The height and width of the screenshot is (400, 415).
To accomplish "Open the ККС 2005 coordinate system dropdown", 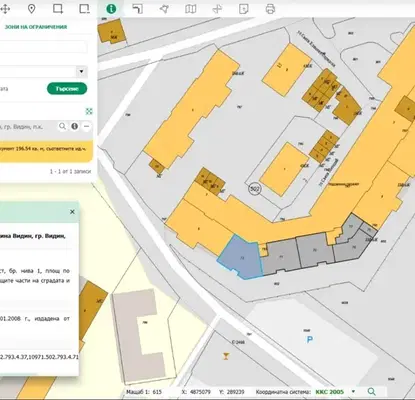I will coord(353,392).
